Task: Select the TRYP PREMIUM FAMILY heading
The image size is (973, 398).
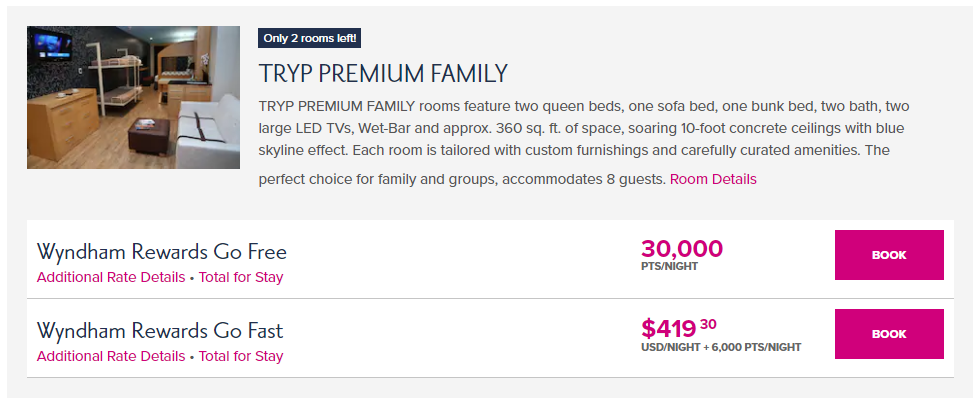Action: [x=383, y=74]
